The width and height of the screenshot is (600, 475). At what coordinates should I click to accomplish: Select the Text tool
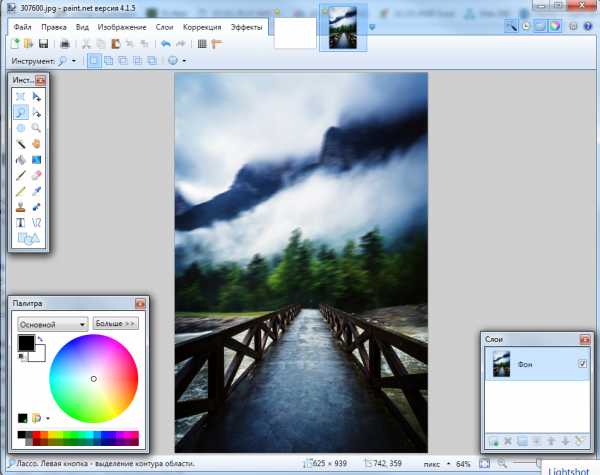coord(21,222)
